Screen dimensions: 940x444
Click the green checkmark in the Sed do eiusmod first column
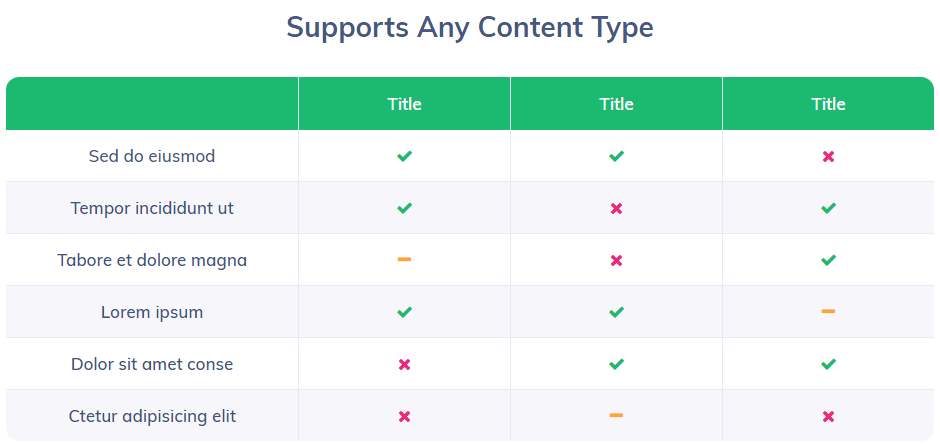click(404, 156)
